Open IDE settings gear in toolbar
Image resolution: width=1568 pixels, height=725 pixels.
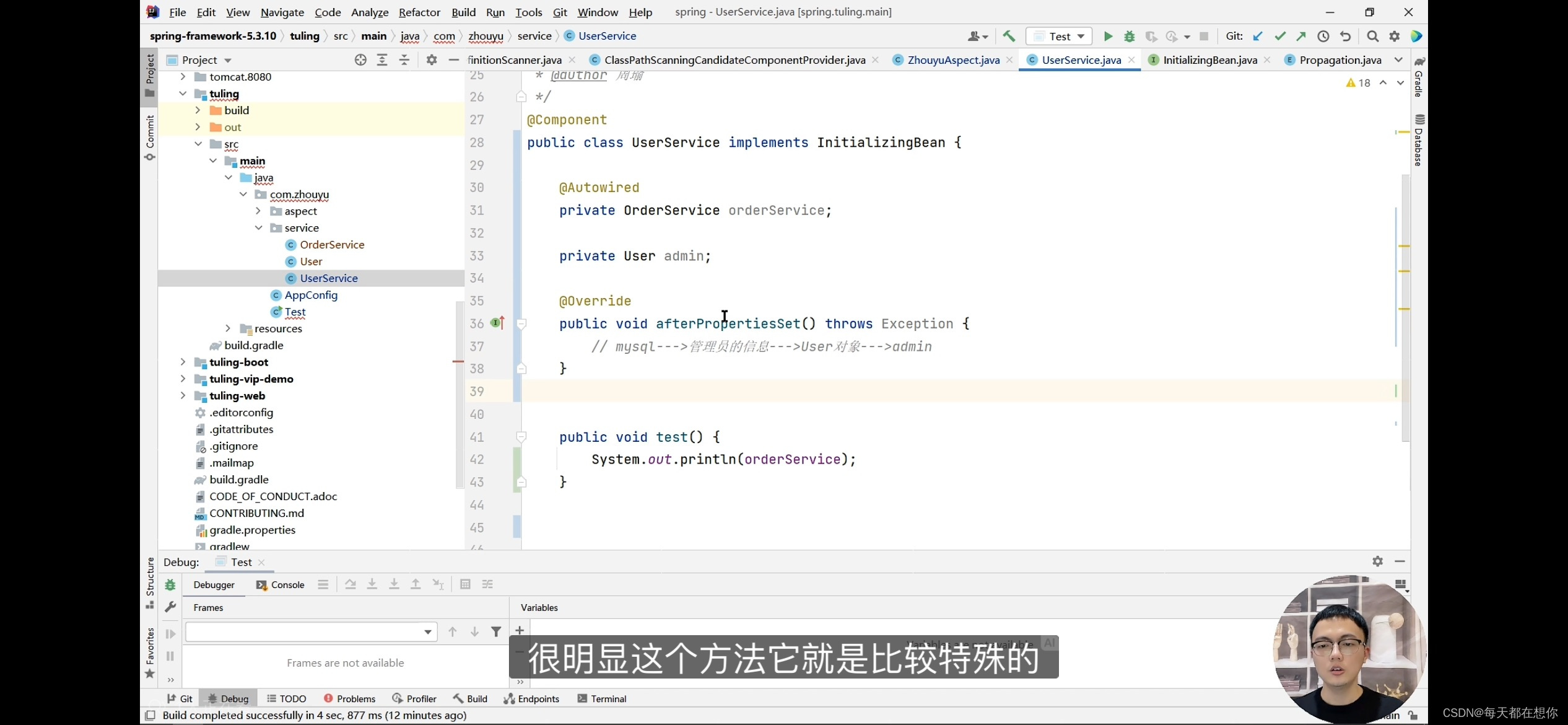(1395, 37)
